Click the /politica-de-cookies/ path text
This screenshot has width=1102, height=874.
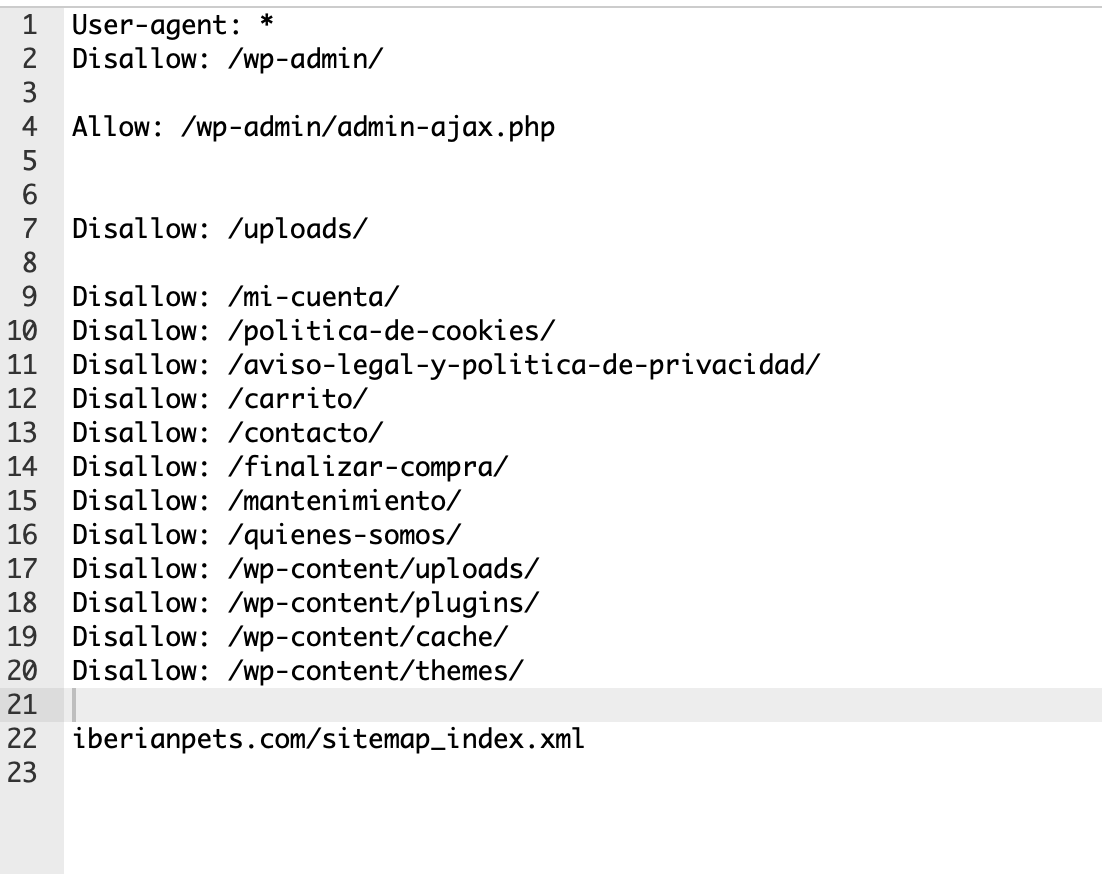pos(391,331)
